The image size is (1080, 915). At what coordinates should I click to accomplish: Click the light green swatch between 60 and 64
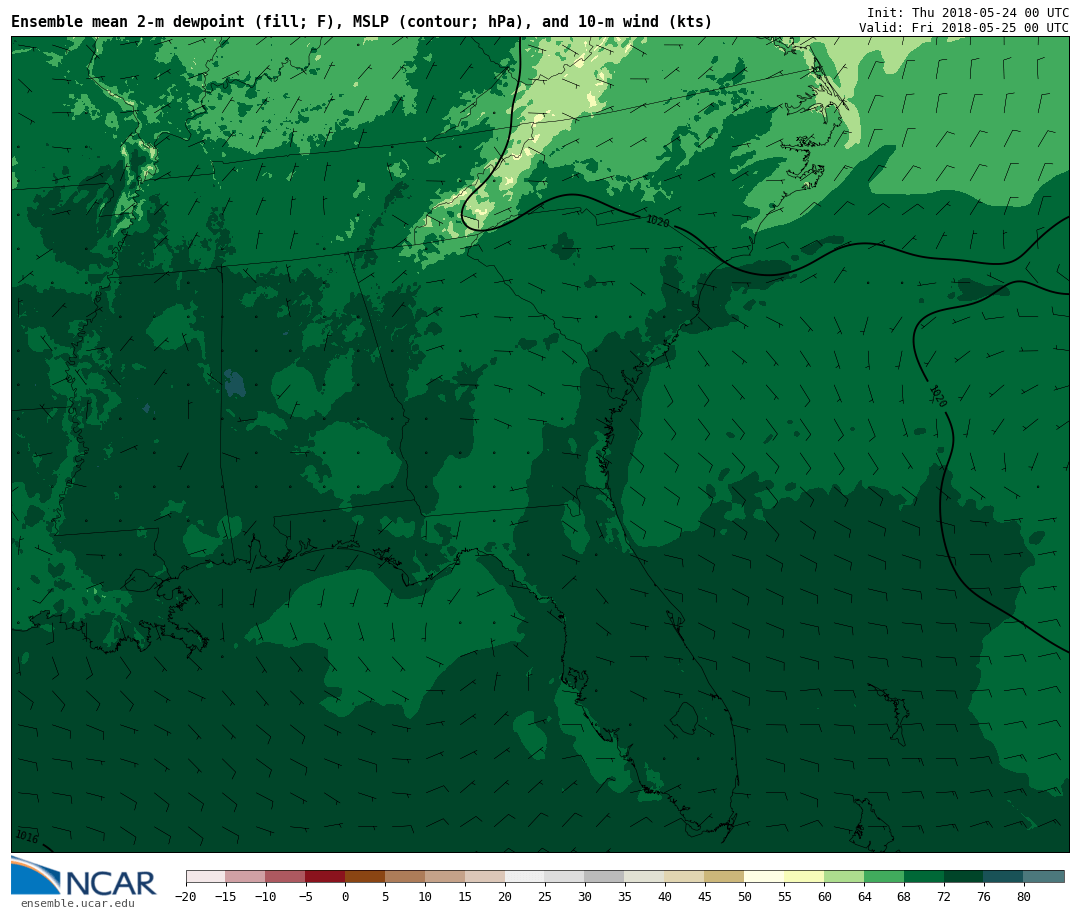(844, 876)
